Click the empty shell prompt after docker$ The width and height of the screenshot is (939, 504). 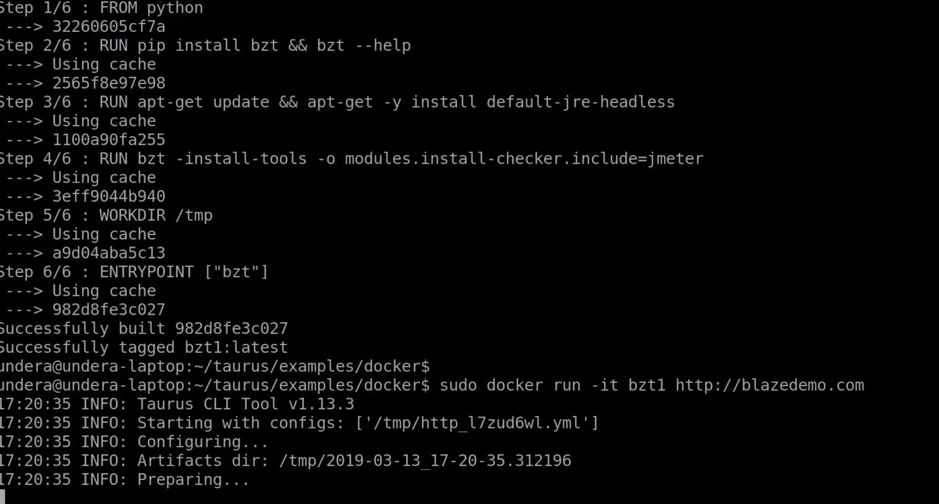[215, 366]
